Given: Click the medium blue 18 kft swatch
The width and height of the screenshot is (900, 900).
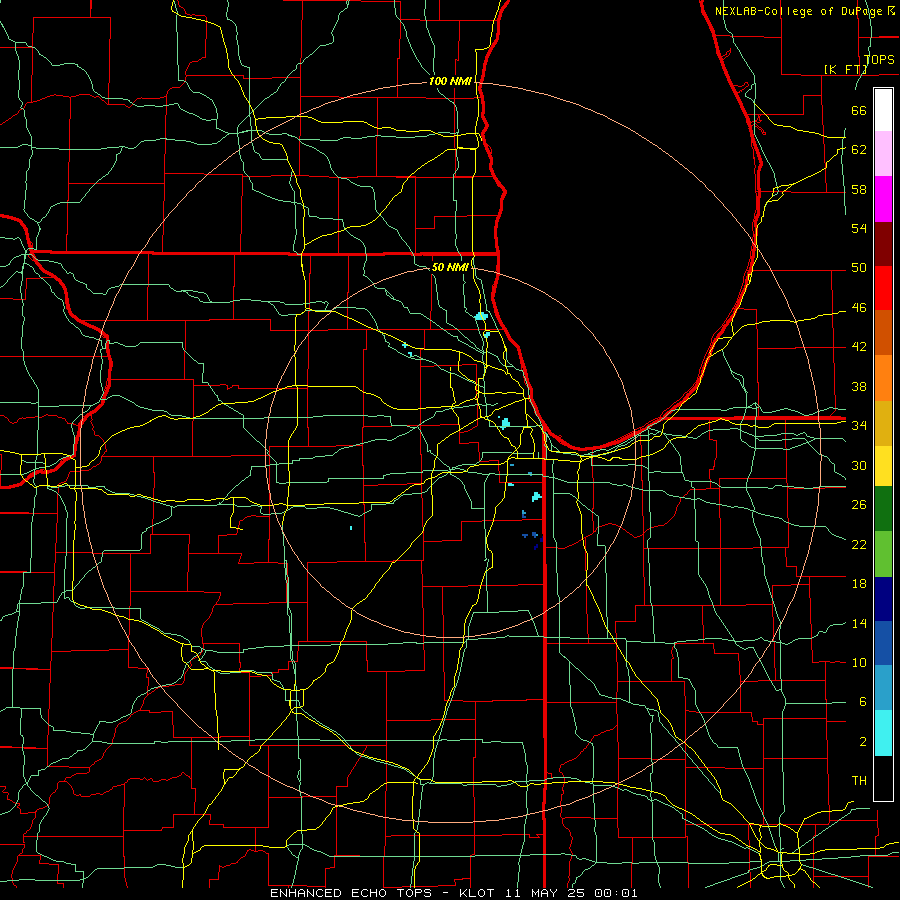Looking at the screenshot, I should 883,642.
